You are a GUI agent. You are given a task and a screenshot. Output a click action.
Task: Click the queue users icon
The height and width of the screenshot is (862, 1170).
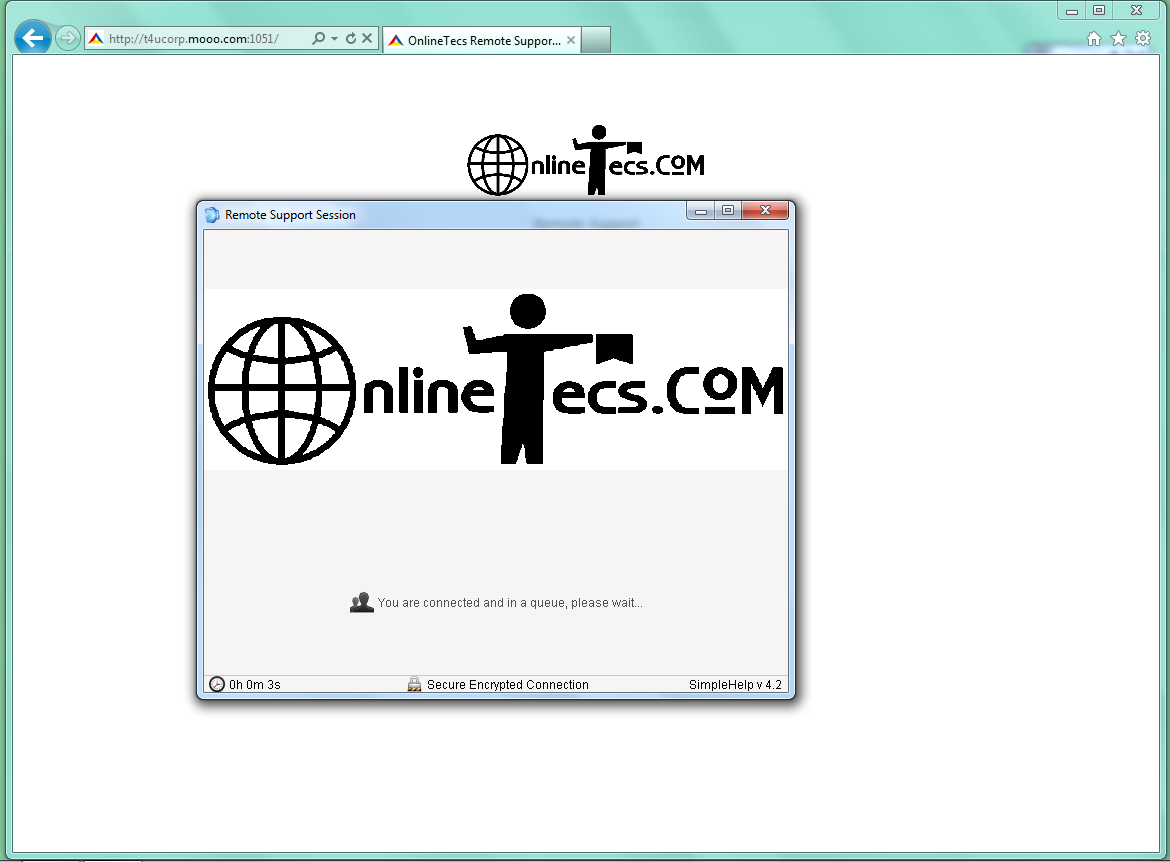coord(362,602)
